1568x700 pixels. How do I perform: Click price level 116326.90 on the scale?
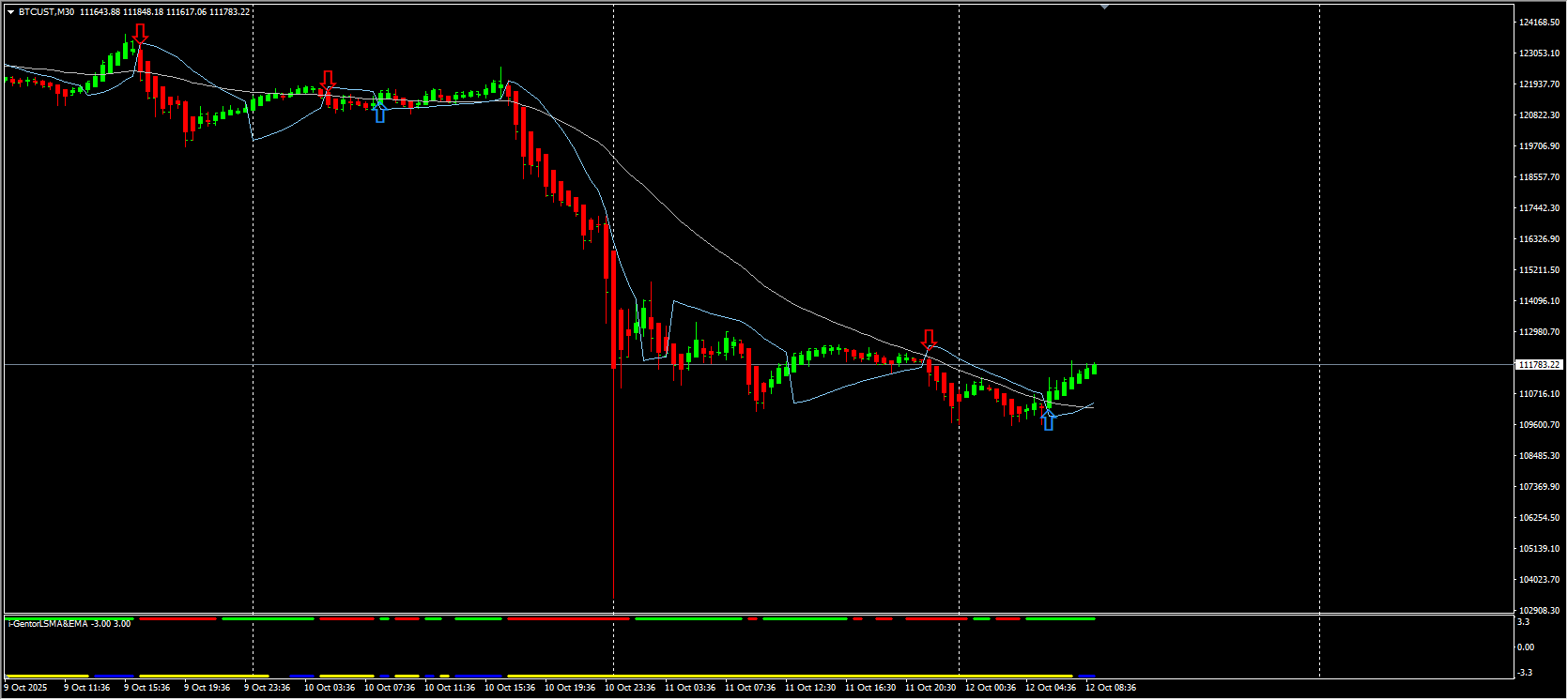[1540, 239]
